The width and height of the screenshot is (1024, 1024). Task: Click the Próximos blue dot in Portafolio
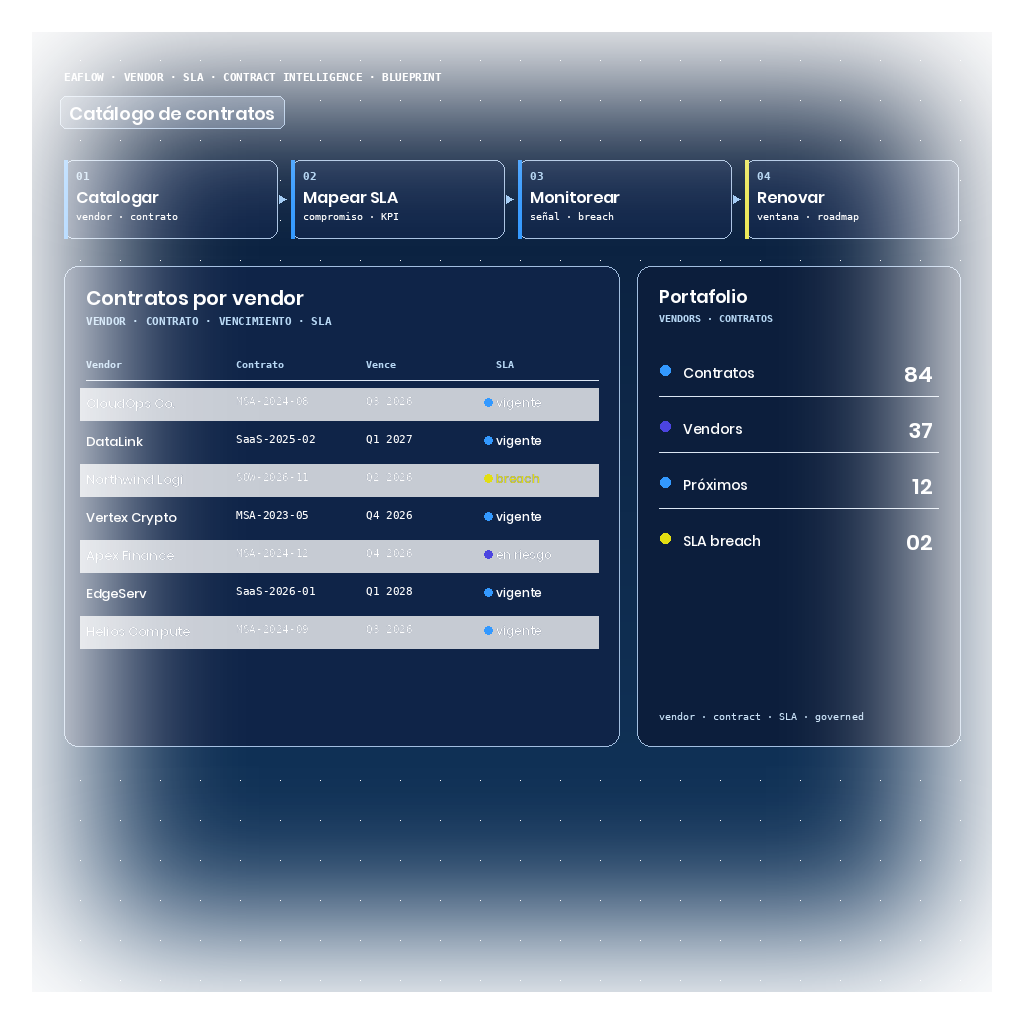(x=665, y=483)
